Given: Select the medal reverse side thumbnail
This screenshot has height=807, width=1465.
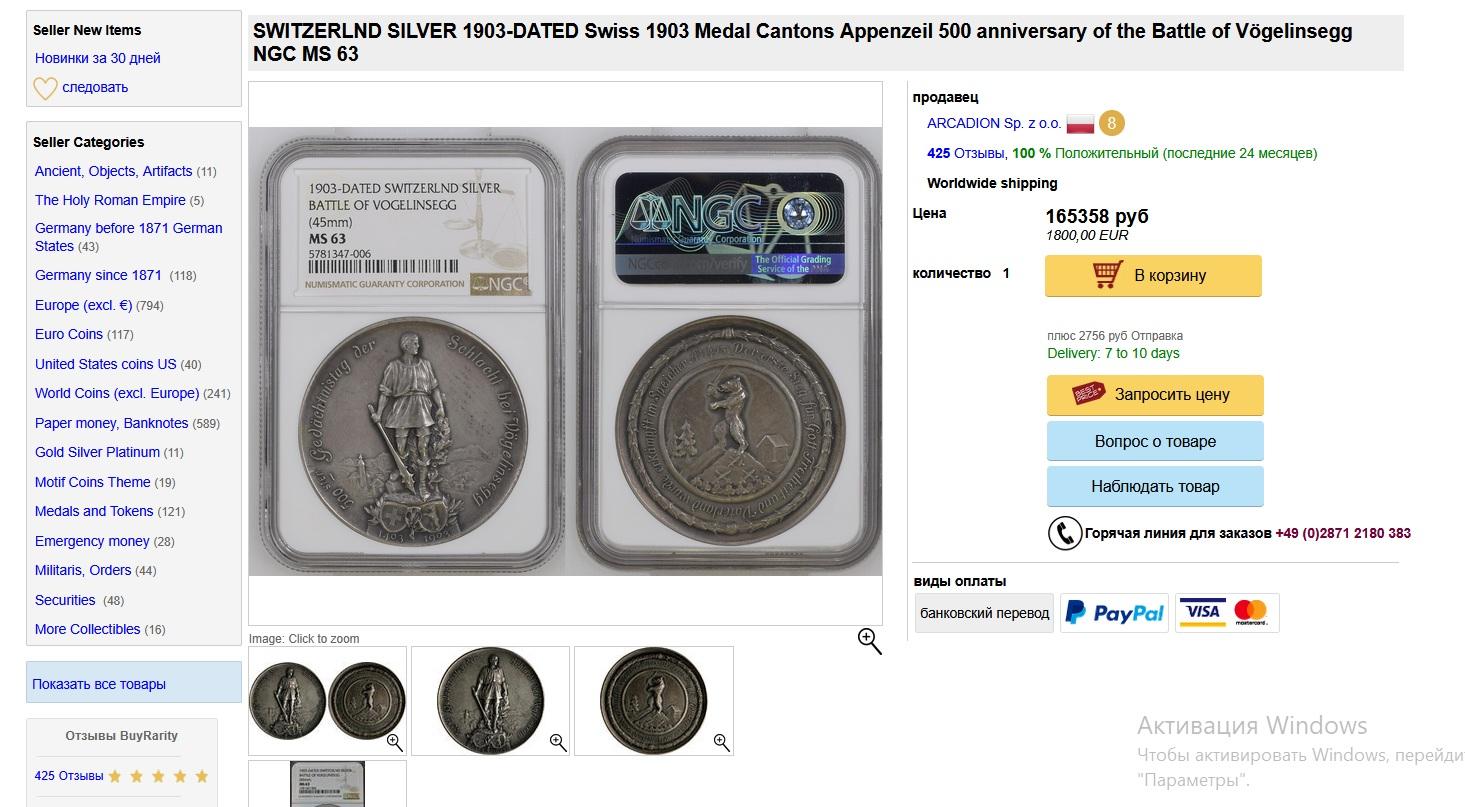Looking at the screenshot, I should pos(654,700).
